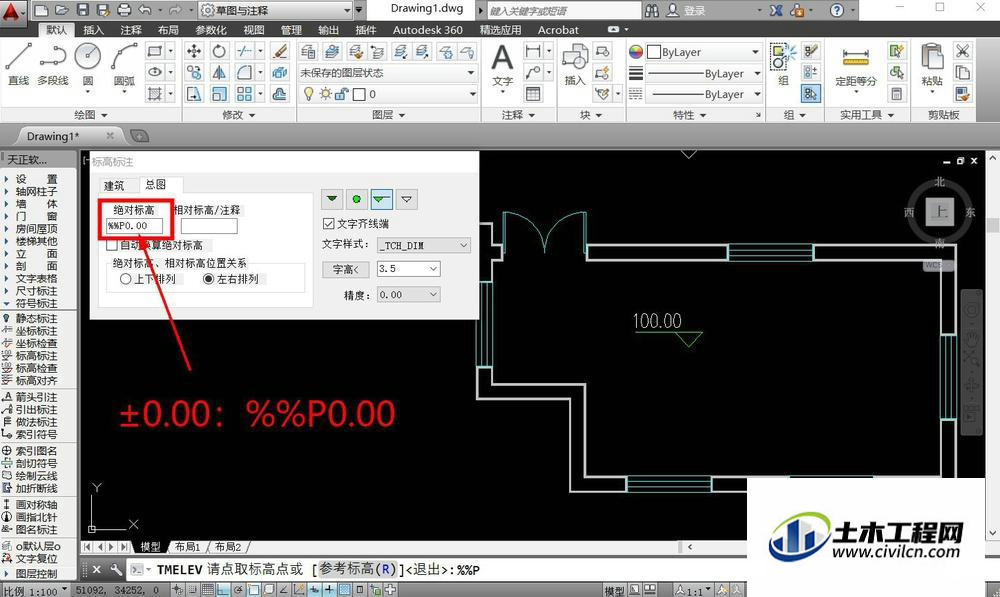Open the workspace 草图与注释 dropdown
Image resolution: width=1000 pixels, height=597 pixels.
tap(276, 10)
